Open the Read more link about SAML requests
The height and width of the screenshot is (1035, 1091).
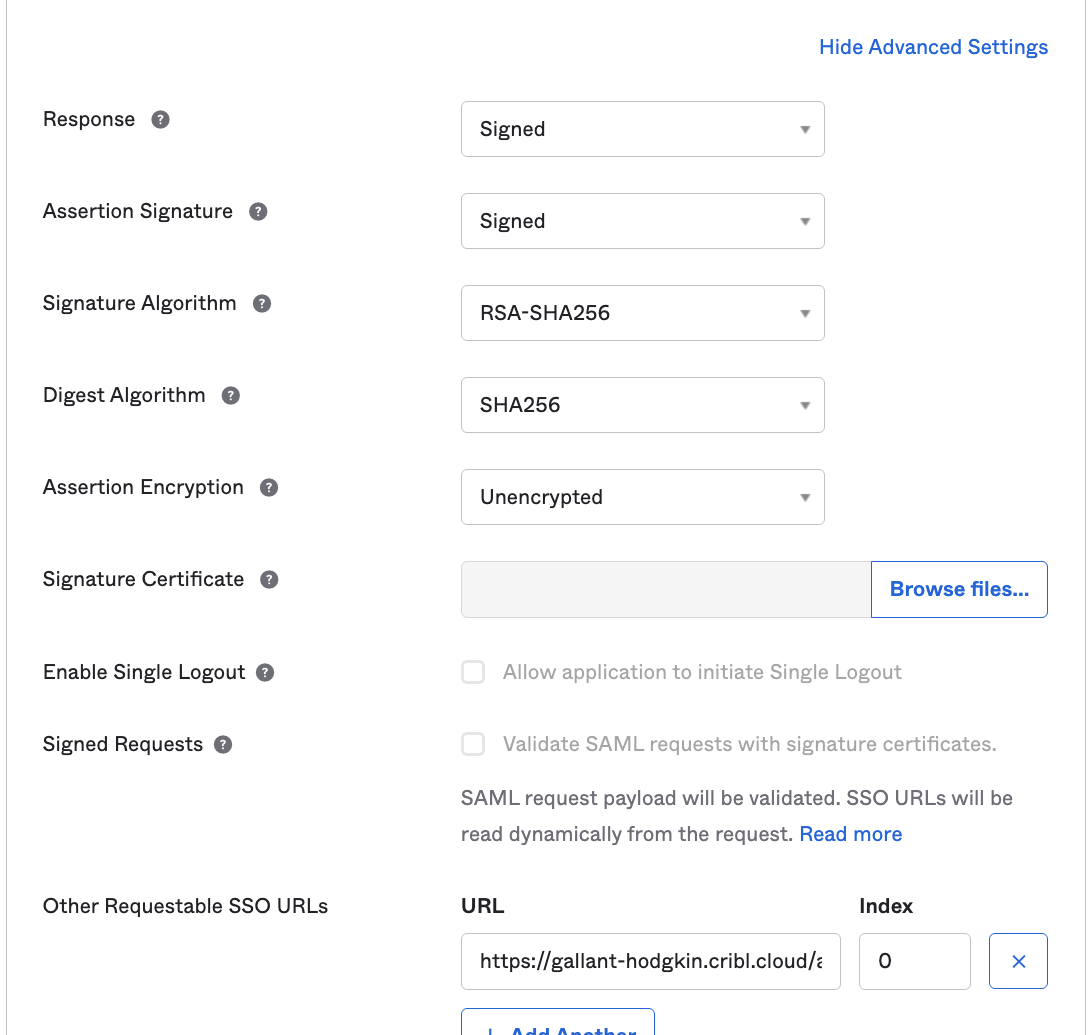(x=850, y=833)
